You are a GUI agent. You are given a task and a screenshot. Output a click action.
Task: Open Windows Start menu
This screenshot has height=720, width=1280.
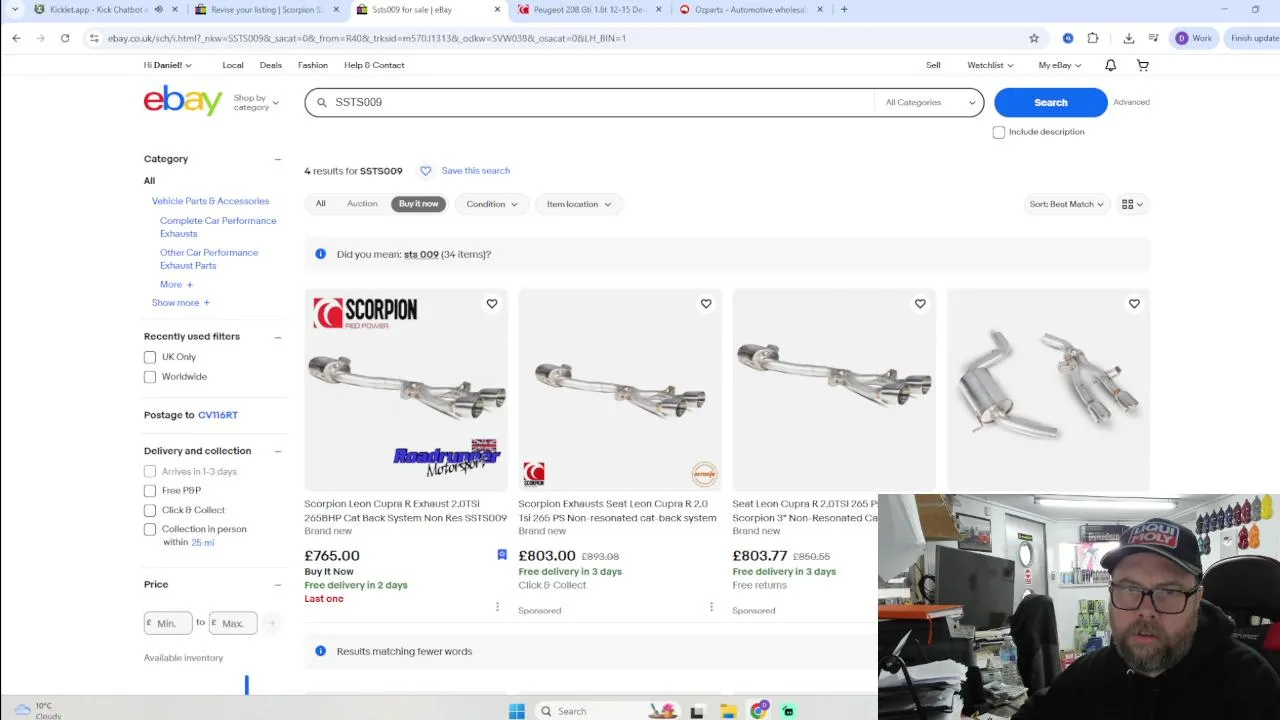click(517, 711)
